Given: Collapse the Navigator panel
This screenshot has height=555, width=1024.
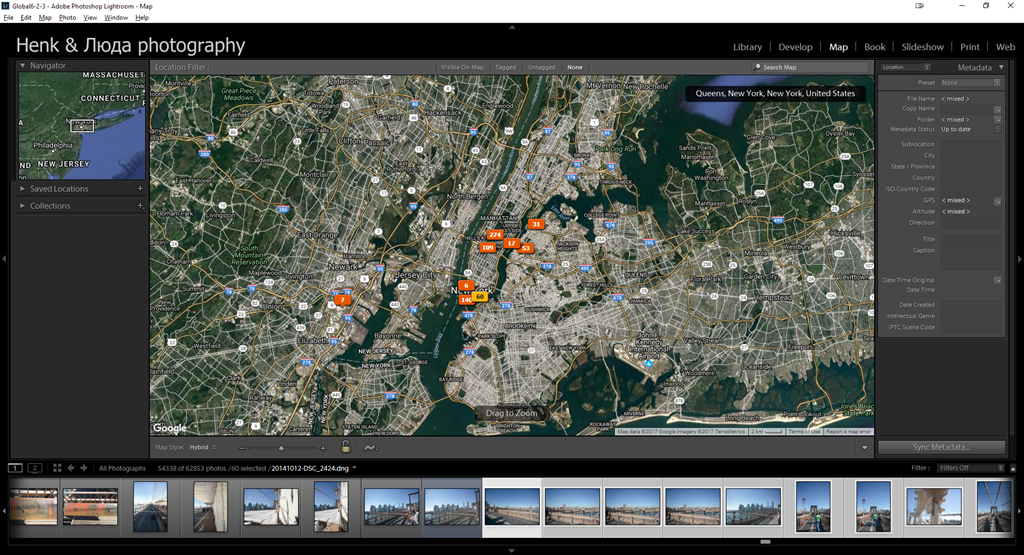Looking at the screenshot, I should coord(22,65).
